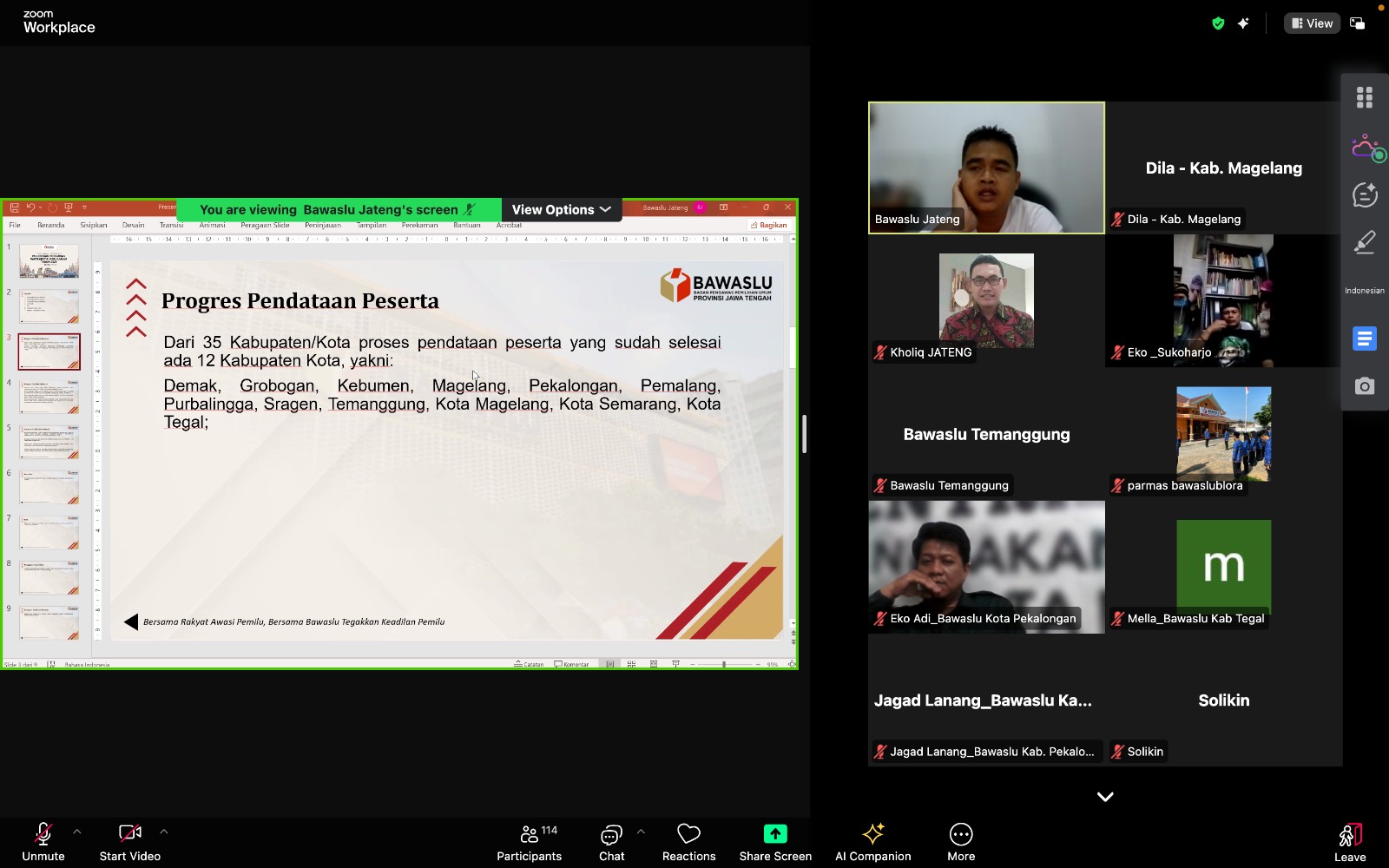Unmute the microphone
The image size is (1389, 868).
(43, 842)
